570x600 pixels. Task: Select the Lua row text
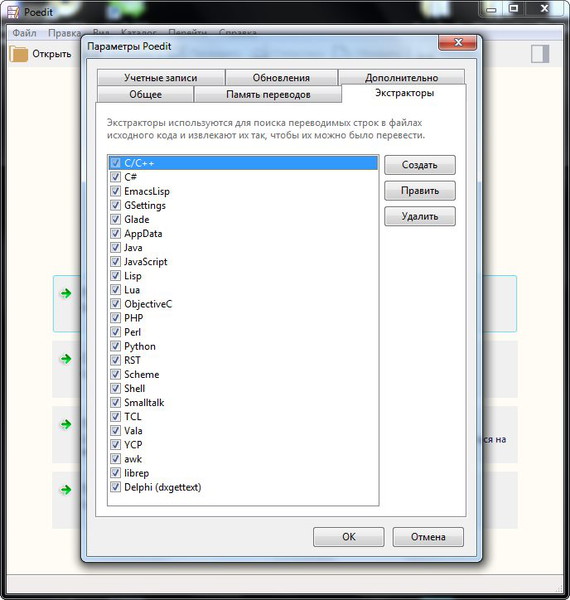(132, 290)
